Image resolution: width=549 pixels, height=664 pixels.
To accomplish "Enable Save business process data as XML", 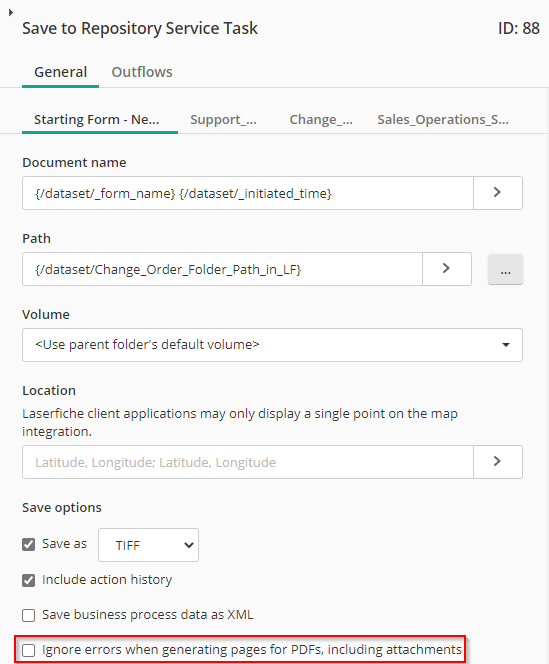I will click(28, 615).
